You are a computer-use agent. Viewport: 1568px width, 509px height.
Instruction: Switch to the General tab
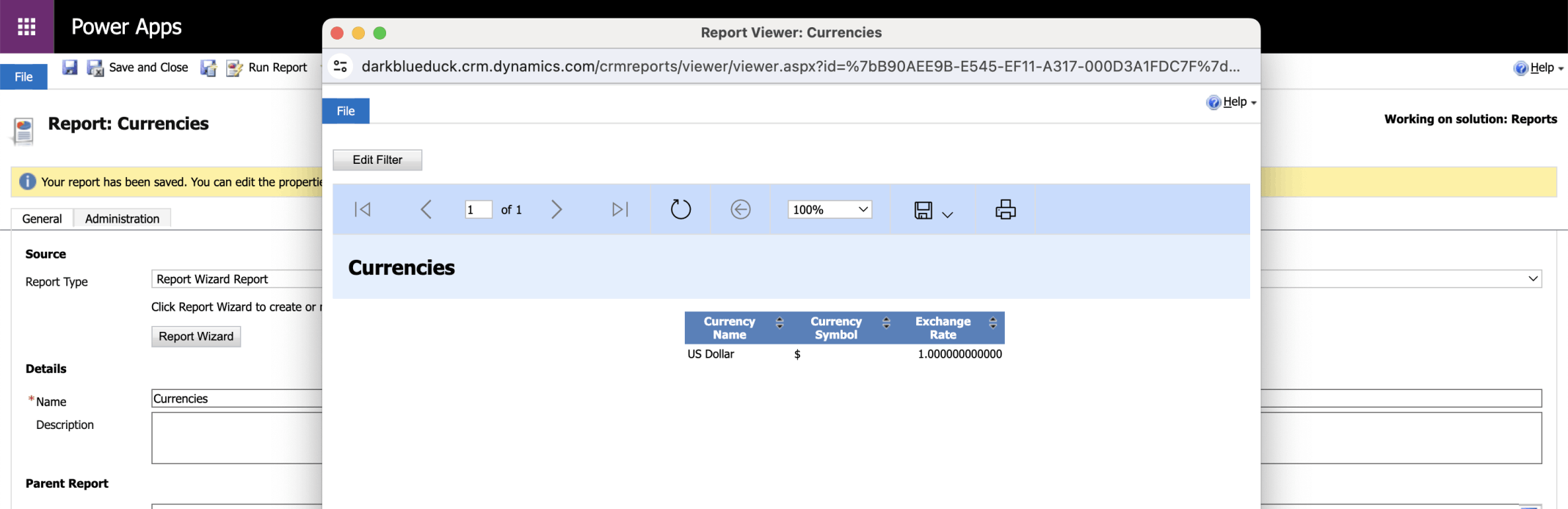pos(42,219)
